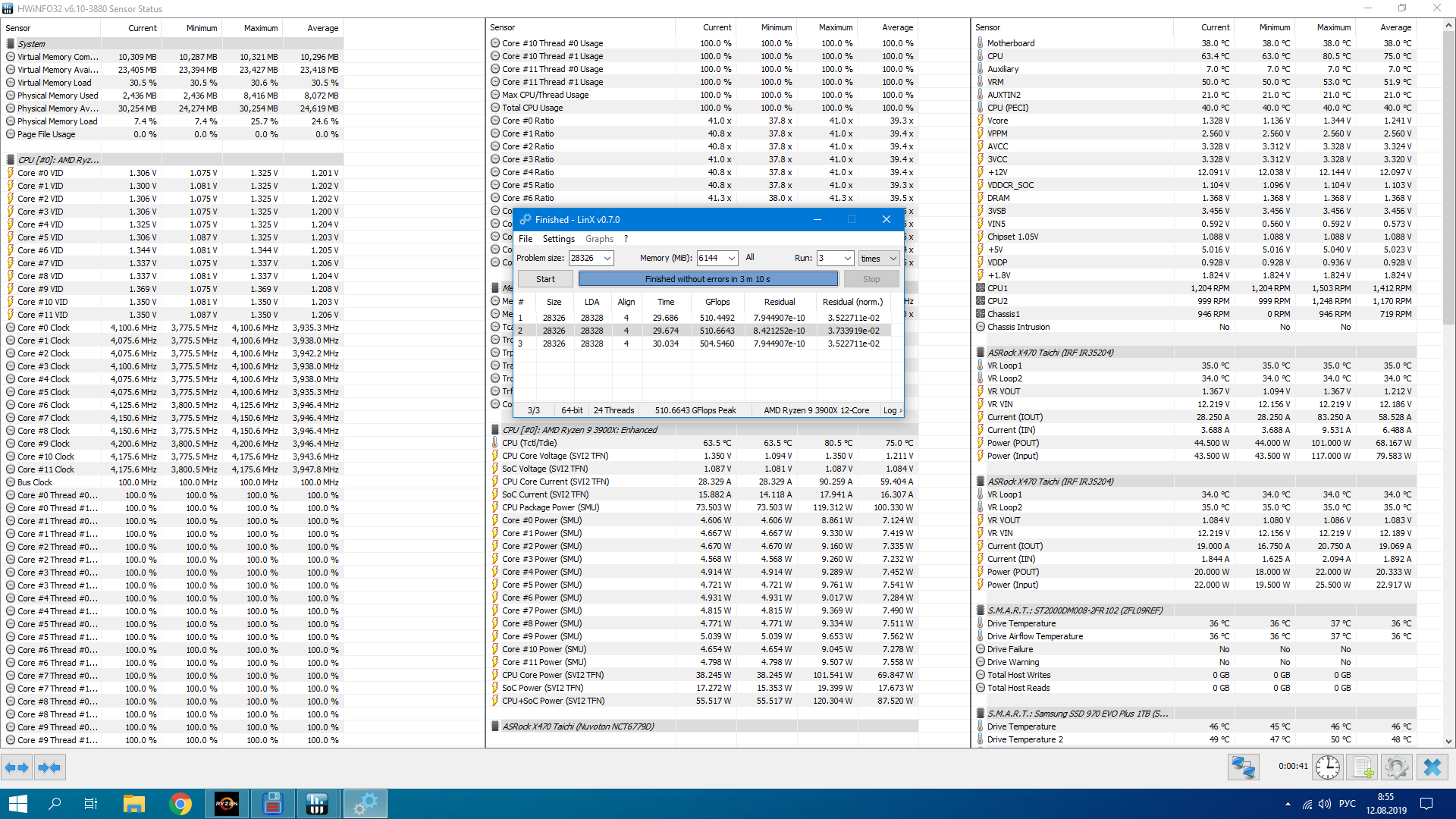Open LinX Settings menu

pos(558,239)
